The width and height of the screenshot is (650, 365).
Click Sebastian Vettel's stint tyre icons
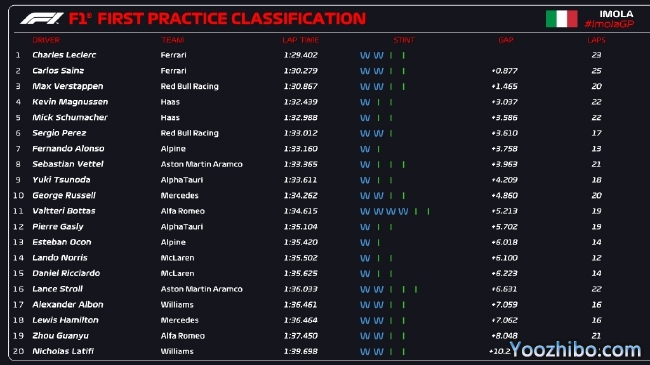coord(382,165)
